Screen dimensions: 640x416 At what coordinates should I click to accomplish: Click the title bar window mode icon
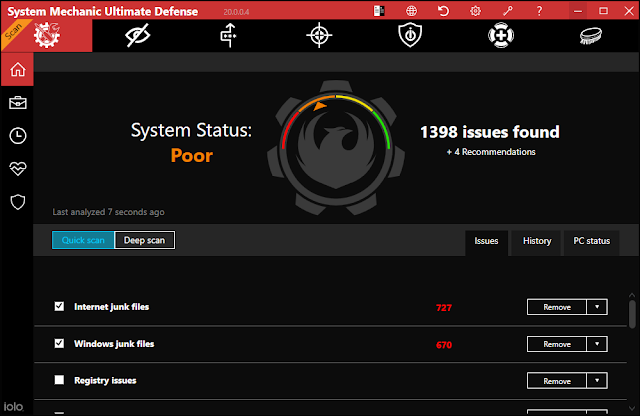[379, 11]
